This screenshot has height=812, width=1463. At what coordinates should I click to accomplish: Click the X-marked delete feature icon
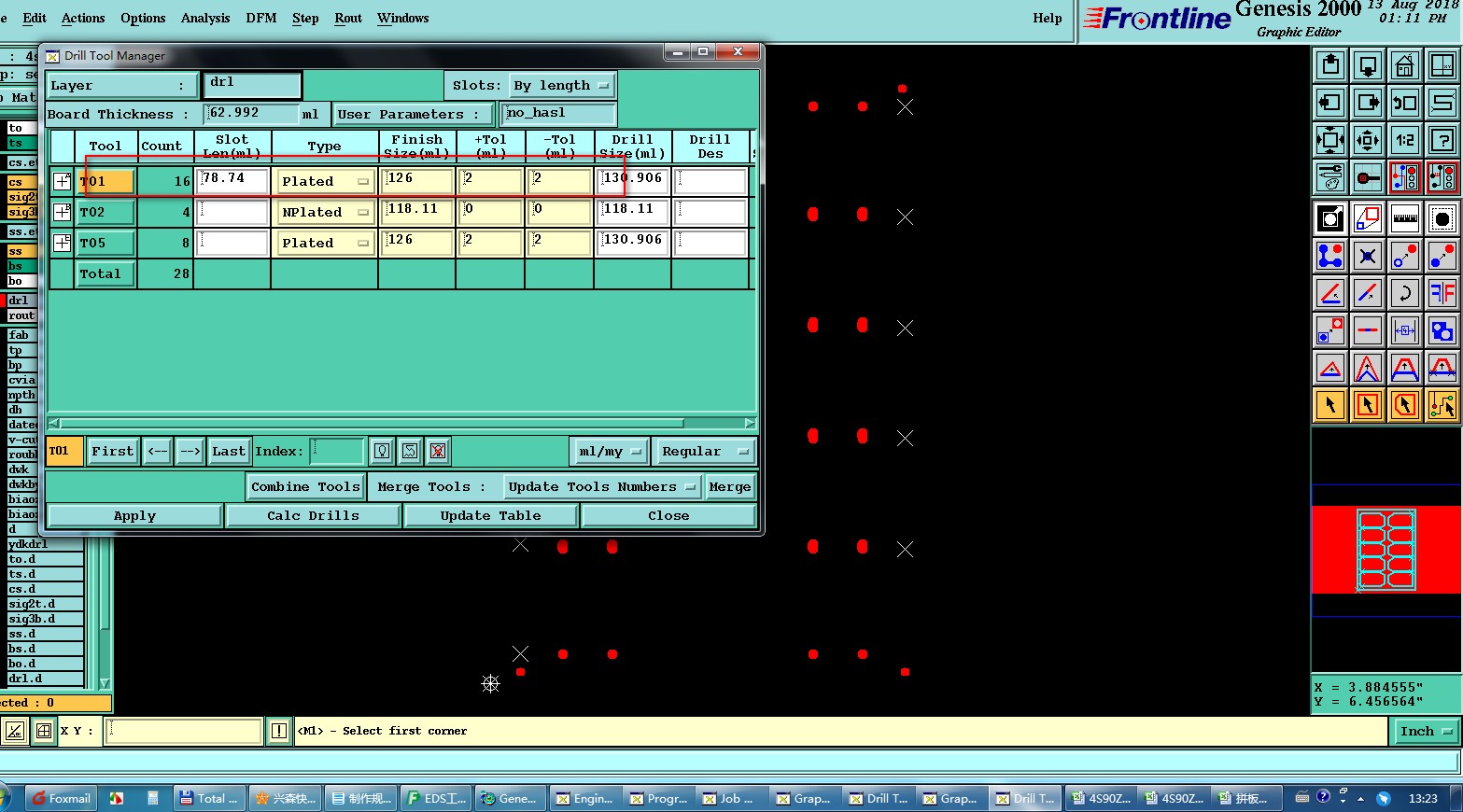coord(1368,256)
